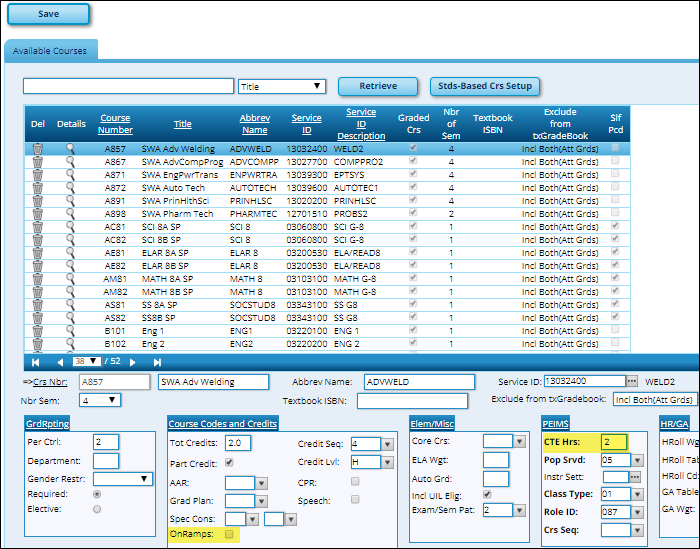Open the Exclude from txGradebook dropdown
The height and width of the screenshot is (549, 700).
653,400
